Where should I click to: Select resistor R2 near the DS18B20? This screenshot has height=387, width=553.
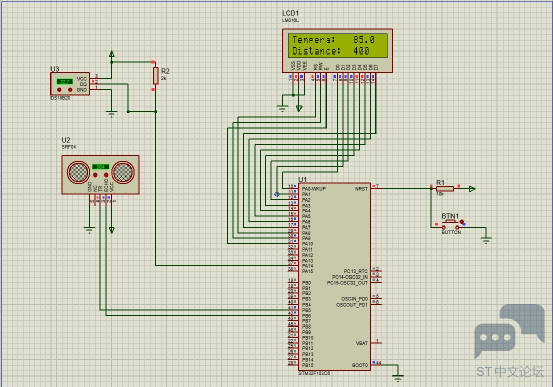pyautogui.click(x=156, y=75)
